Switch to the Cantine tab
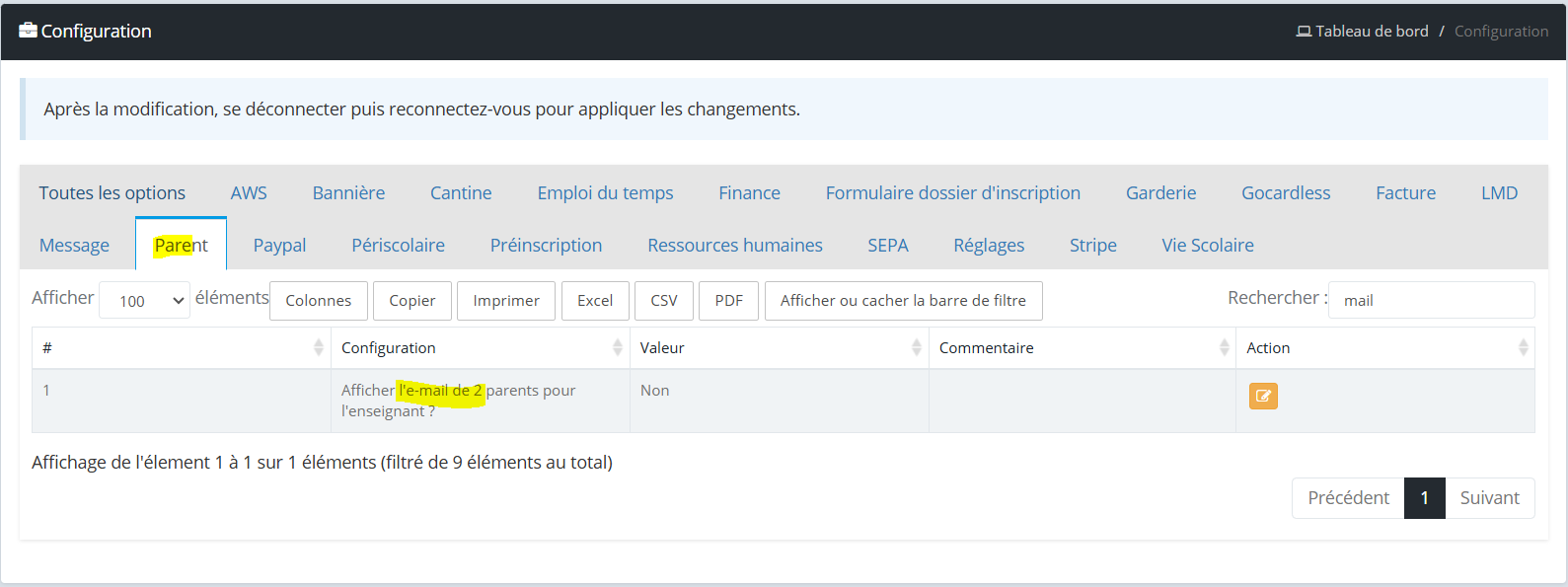 pos(461,192)
